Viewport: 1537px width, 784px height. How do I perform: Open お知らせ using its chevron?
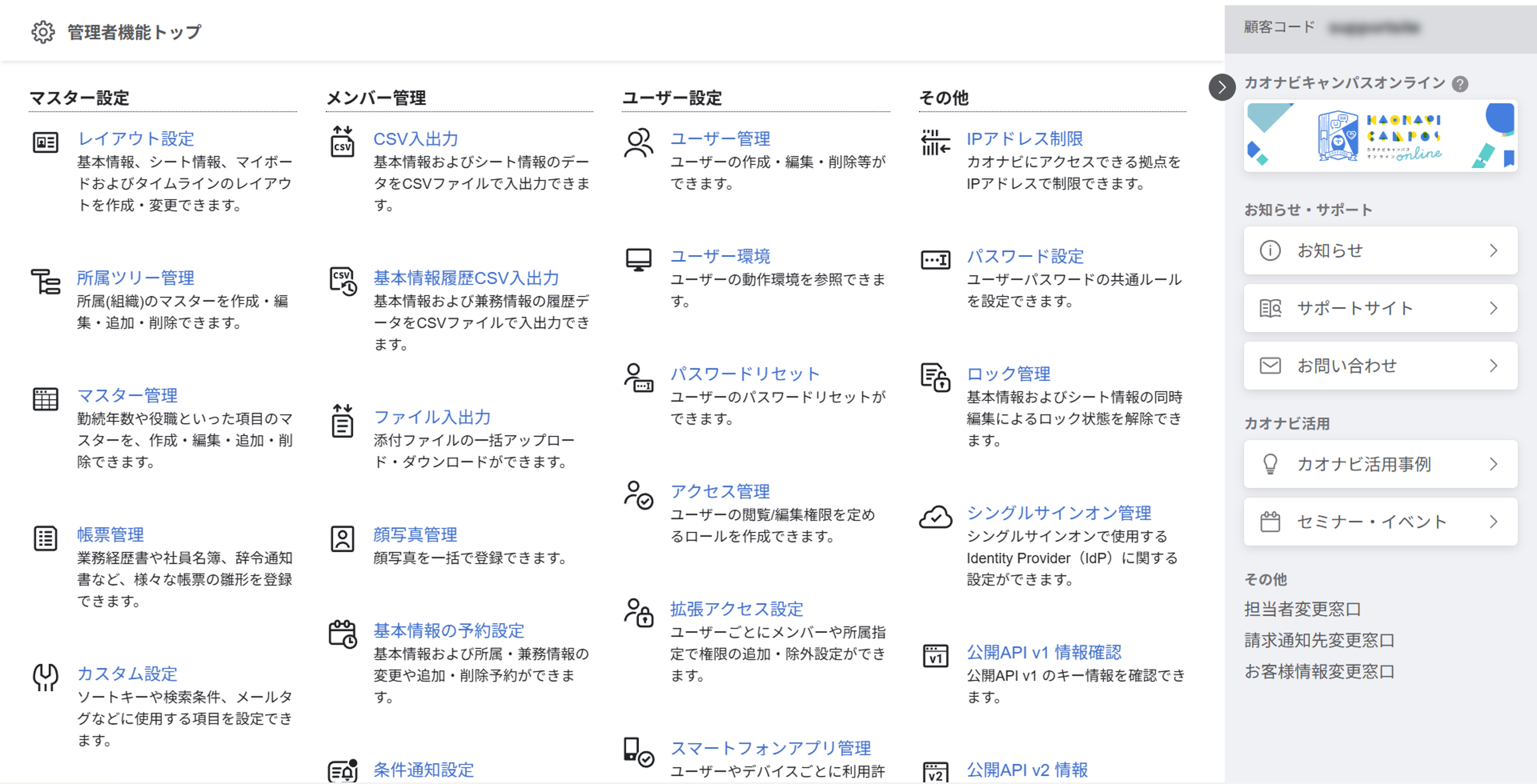[x=1494, y=251]
